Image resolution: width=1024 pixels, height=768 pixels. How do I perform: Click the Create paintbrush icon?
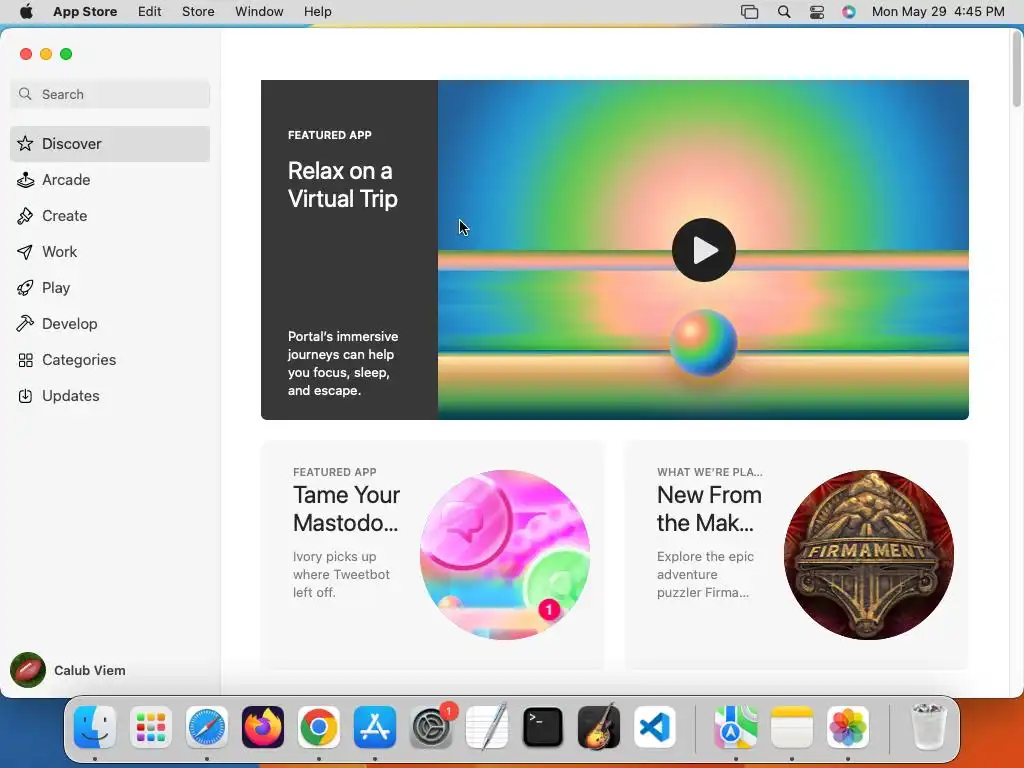(25, 216)
